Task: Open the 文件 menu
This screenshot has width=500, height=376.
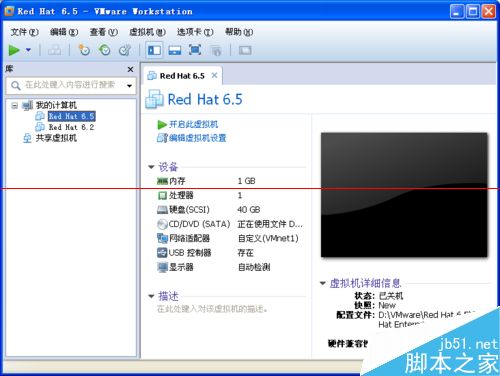Action: tap(24, 32)
